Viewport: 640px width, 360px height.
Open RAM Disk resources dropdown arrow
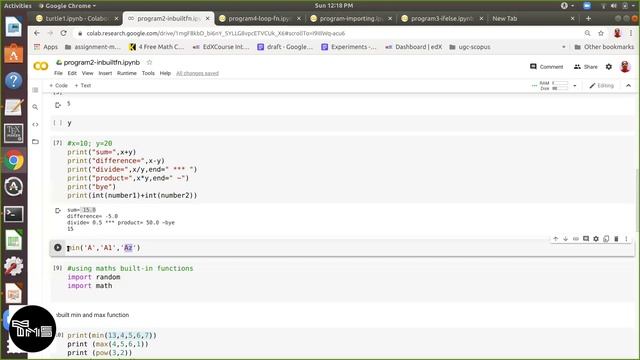pos(575,86)
